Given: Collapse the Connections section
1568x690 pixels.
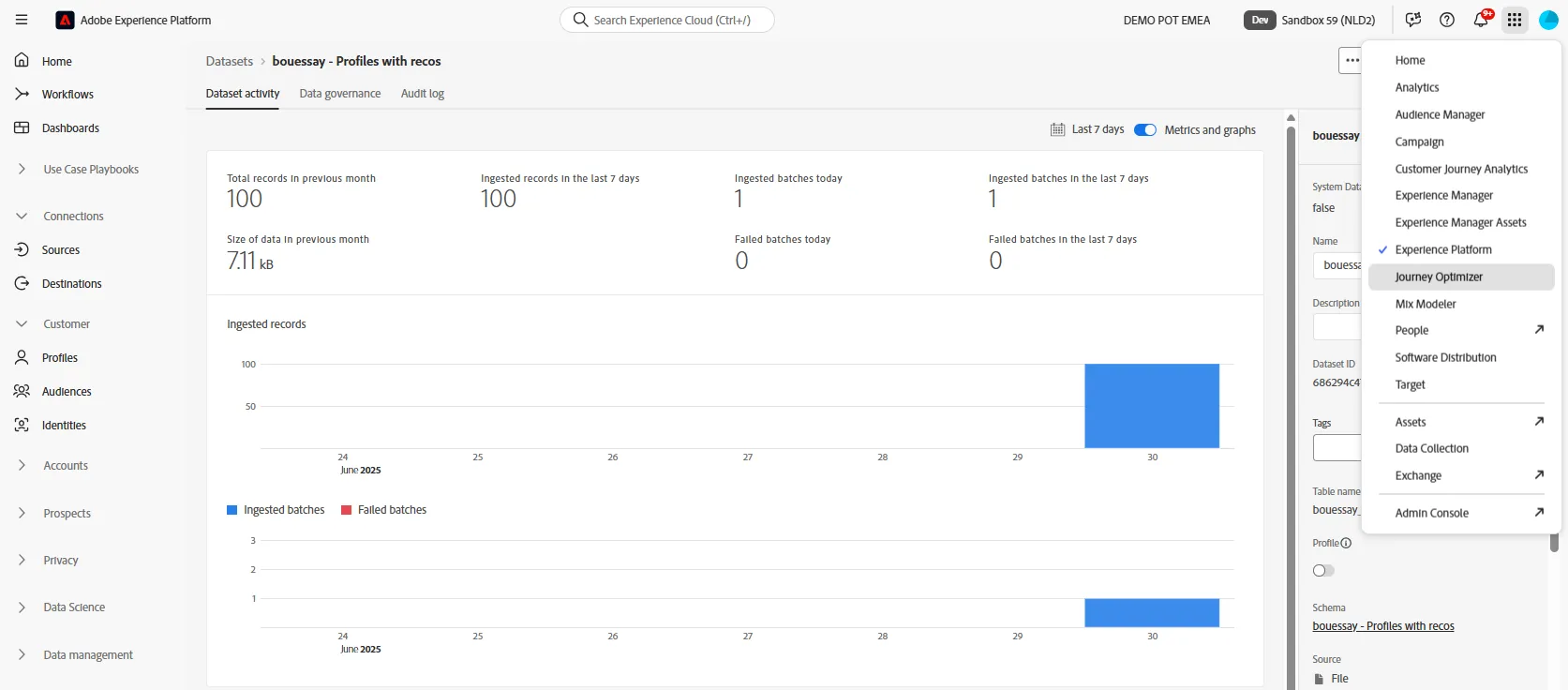Looking at the screenshot, I should [22, 216].
